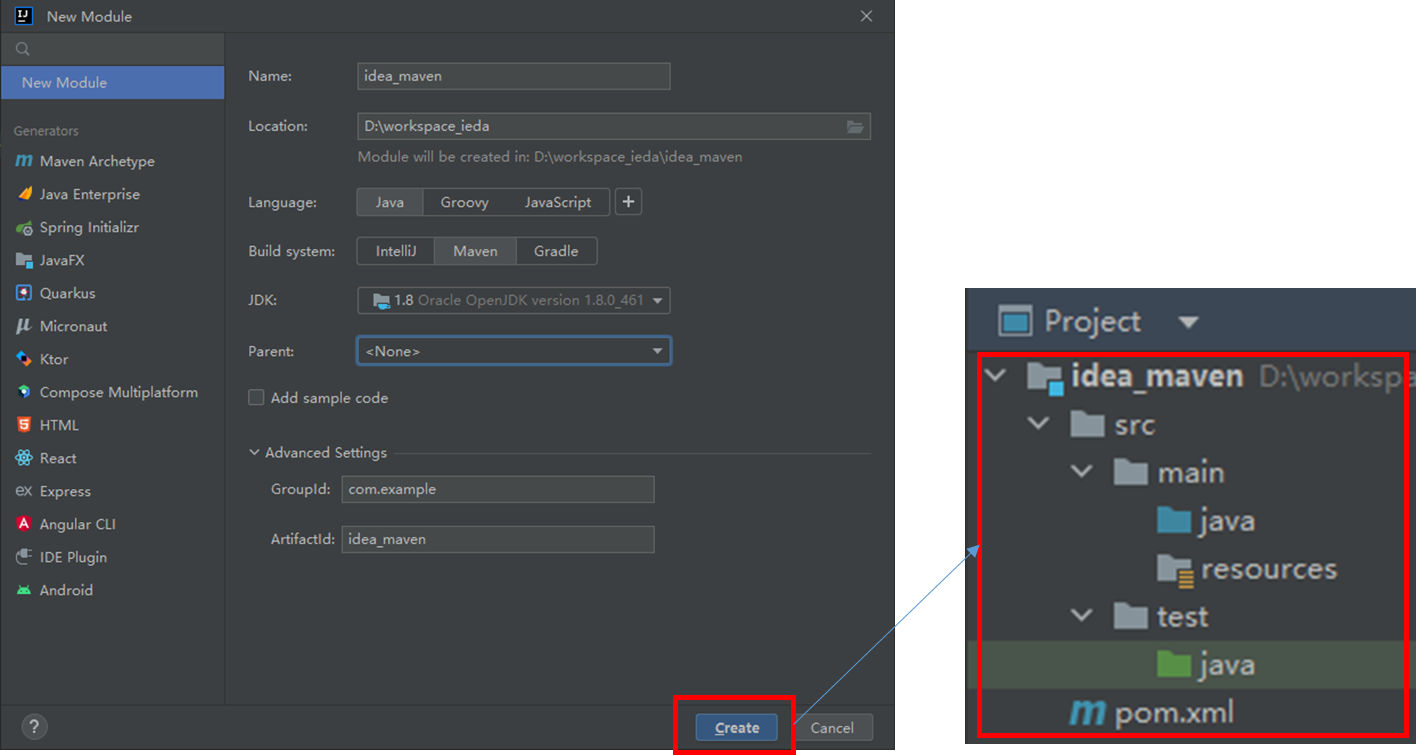Click the Project view window icon
Screen dimensions: 1416x755
[1015, 322]
